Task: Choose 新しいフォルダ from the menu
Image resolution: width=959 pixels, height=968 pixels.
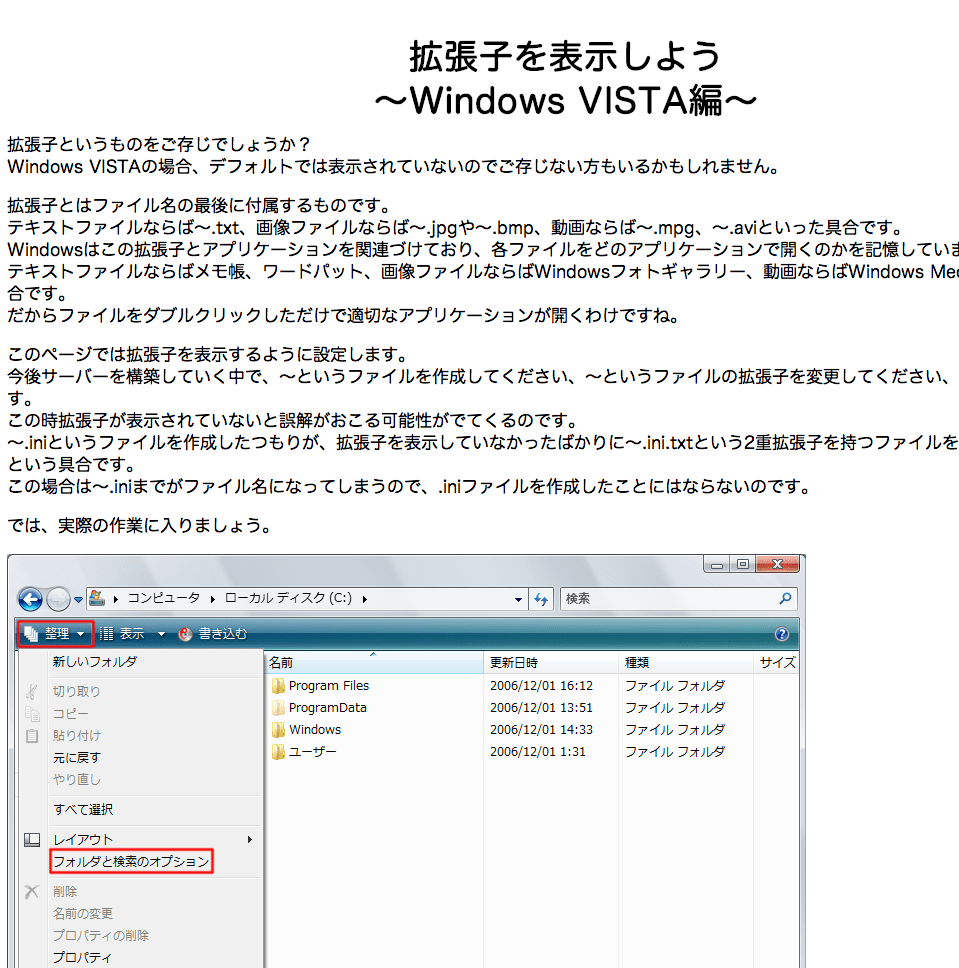Action: pos(94,662)
